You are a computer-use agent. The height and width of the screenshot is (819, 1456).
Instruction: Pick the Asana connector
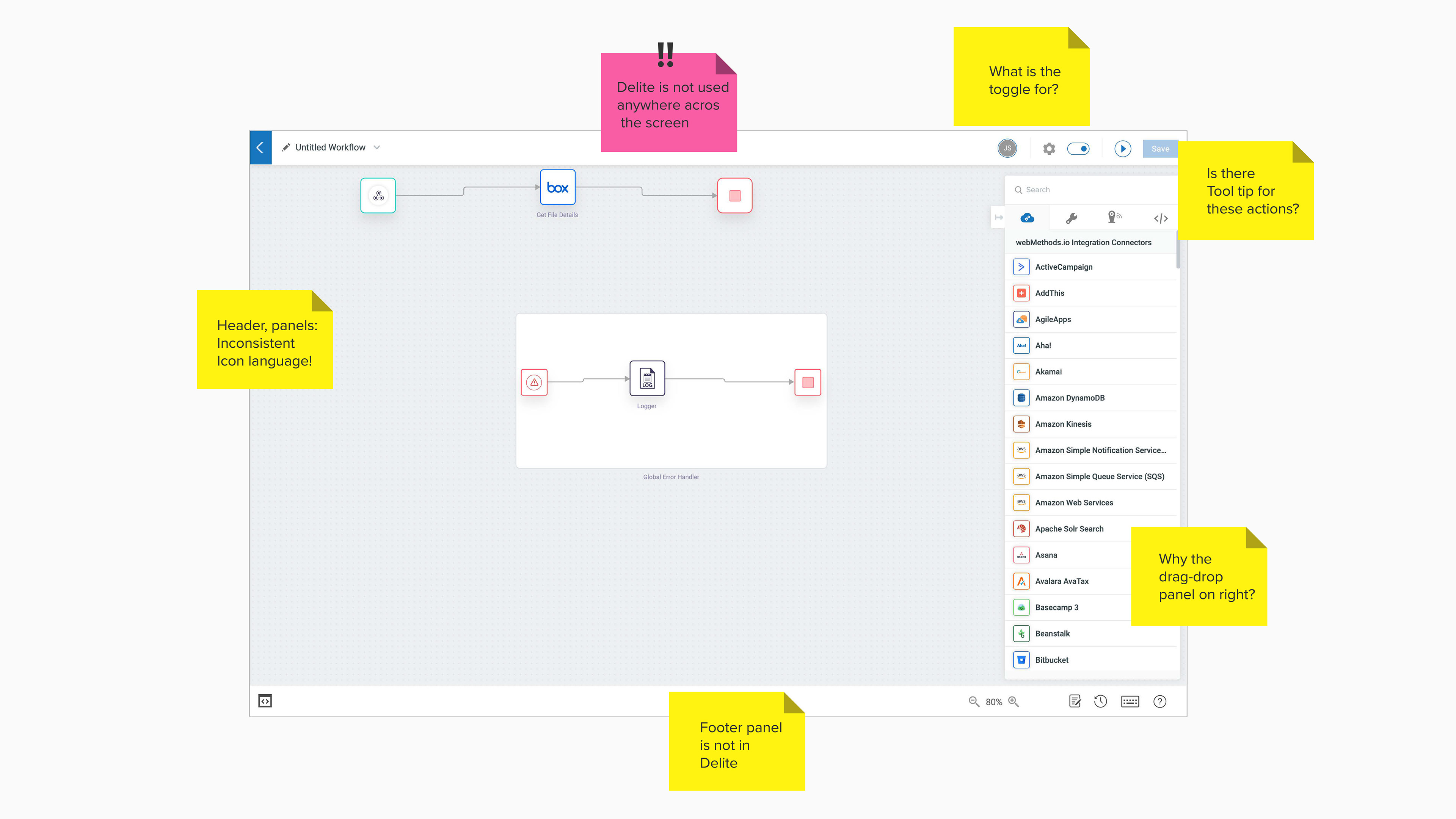[1068, 555]
